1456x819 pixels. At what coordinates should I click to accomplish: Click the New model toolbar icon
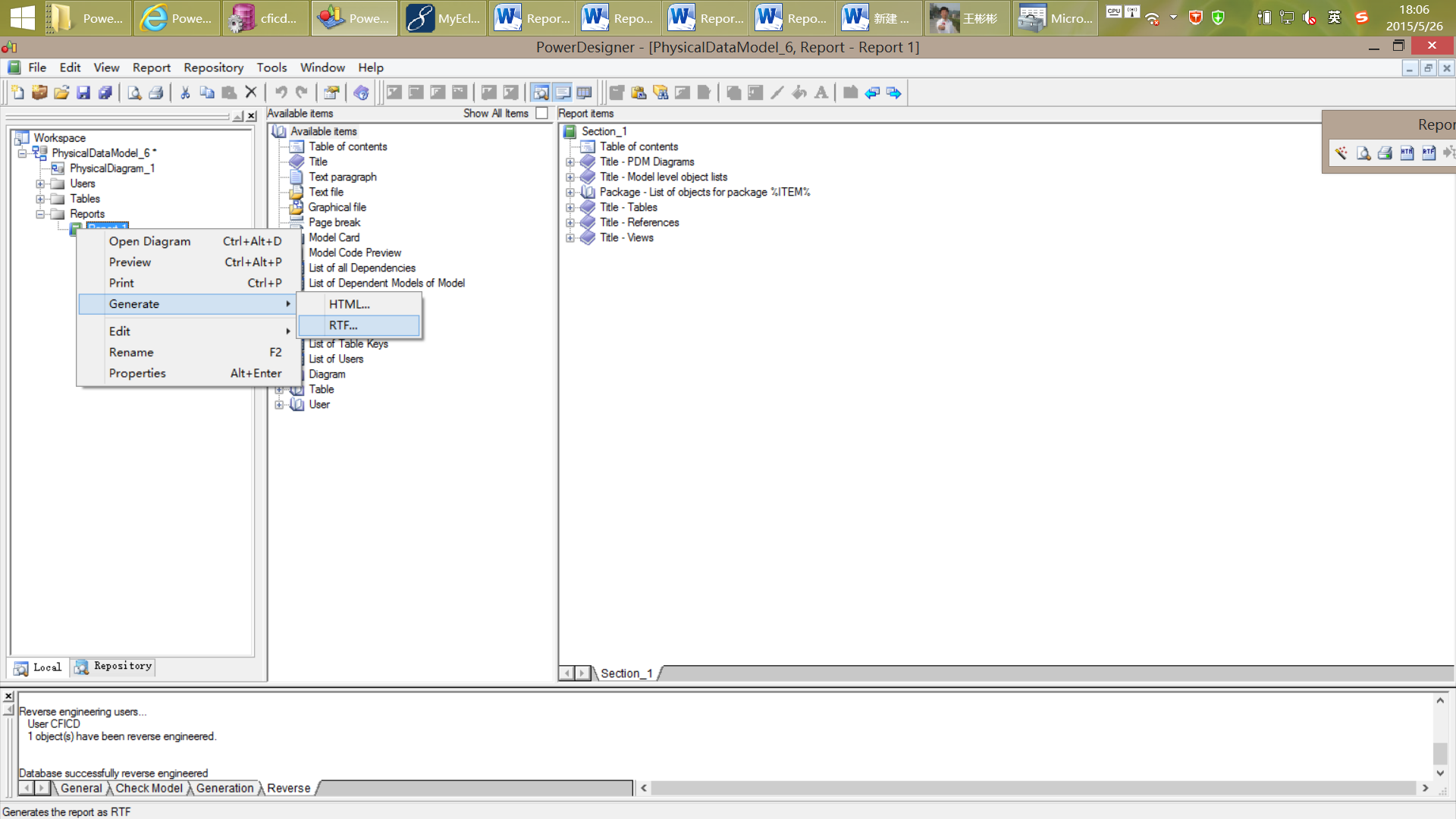coord(17,93)
